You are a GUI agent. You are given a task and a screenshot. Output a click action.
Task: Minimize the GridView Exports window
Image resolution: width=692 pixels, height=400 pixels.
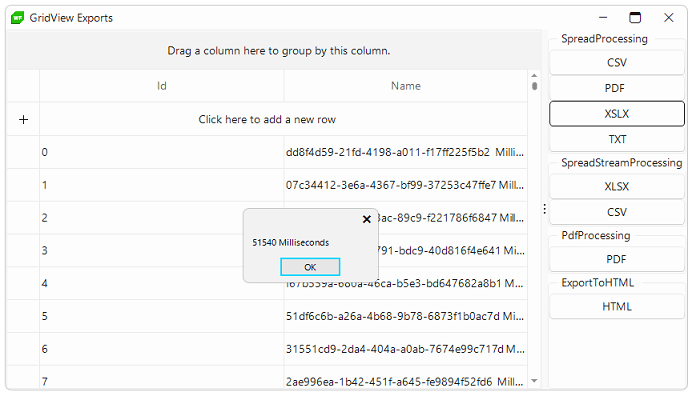coord(603,18)
